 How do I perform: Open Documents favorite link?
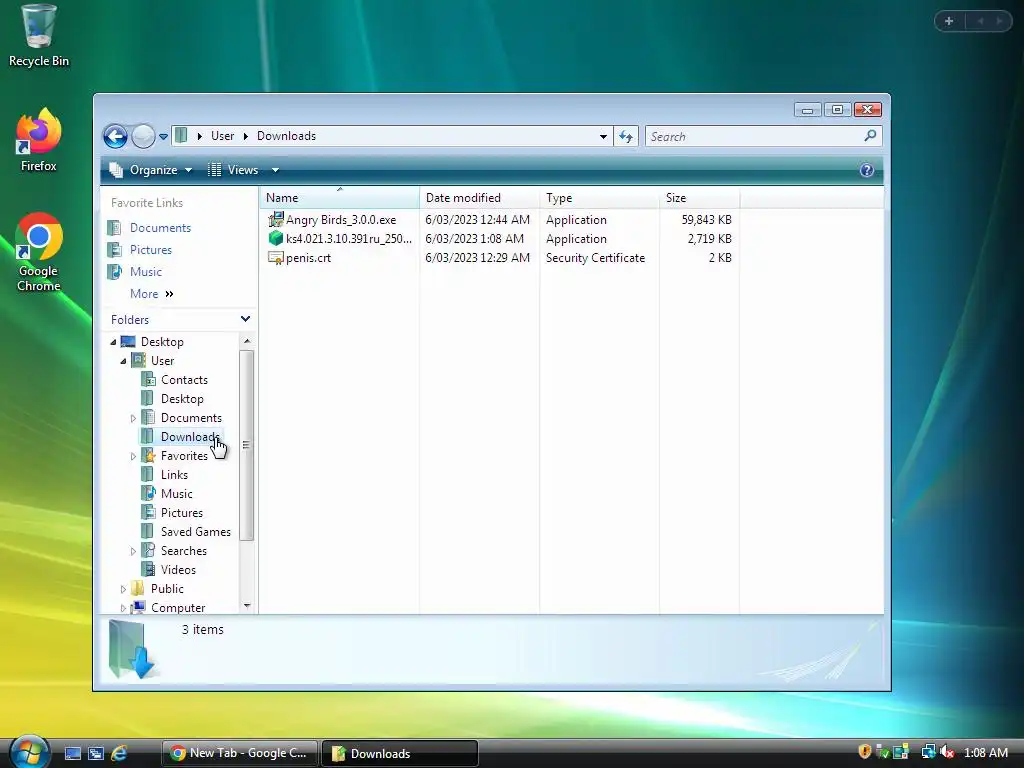click(x=160, y=228)
